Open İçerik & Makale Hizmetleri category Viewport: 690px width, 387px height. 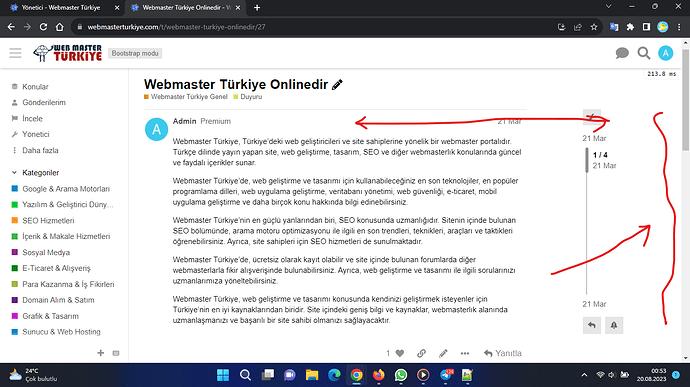coord(66,236)
